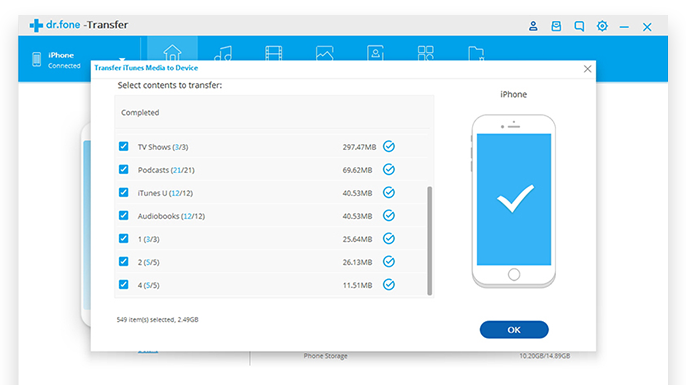Minimize the dr.fone window

click(624, 27)
